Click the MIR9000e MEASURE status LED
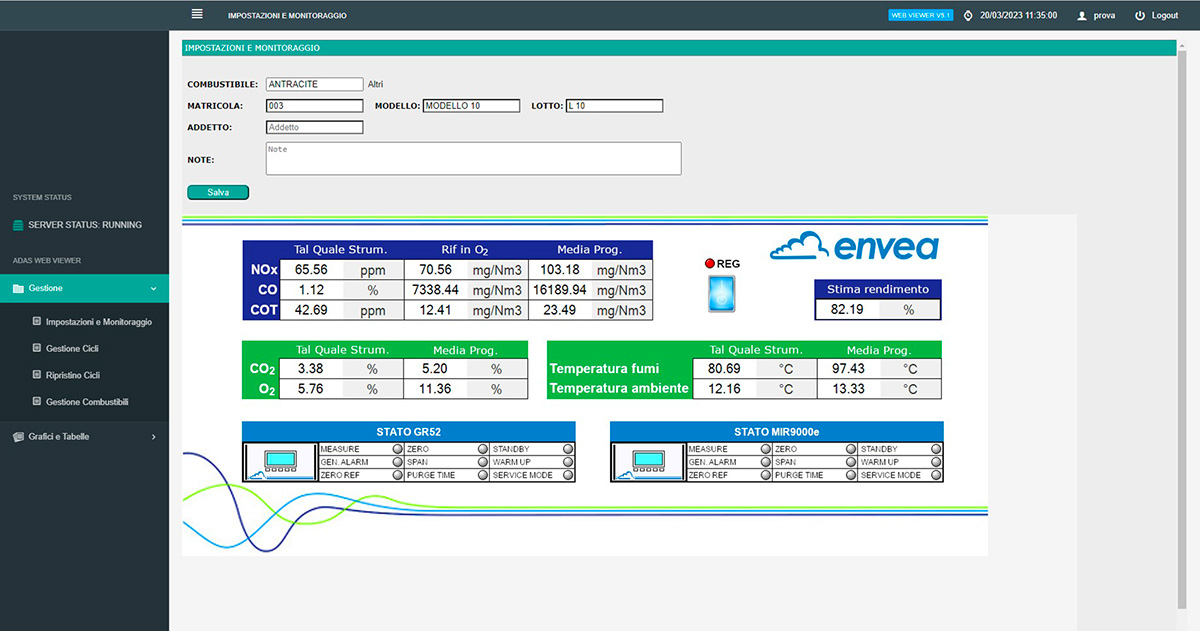Screen dimensions: 1200x631 click(764, 450)
